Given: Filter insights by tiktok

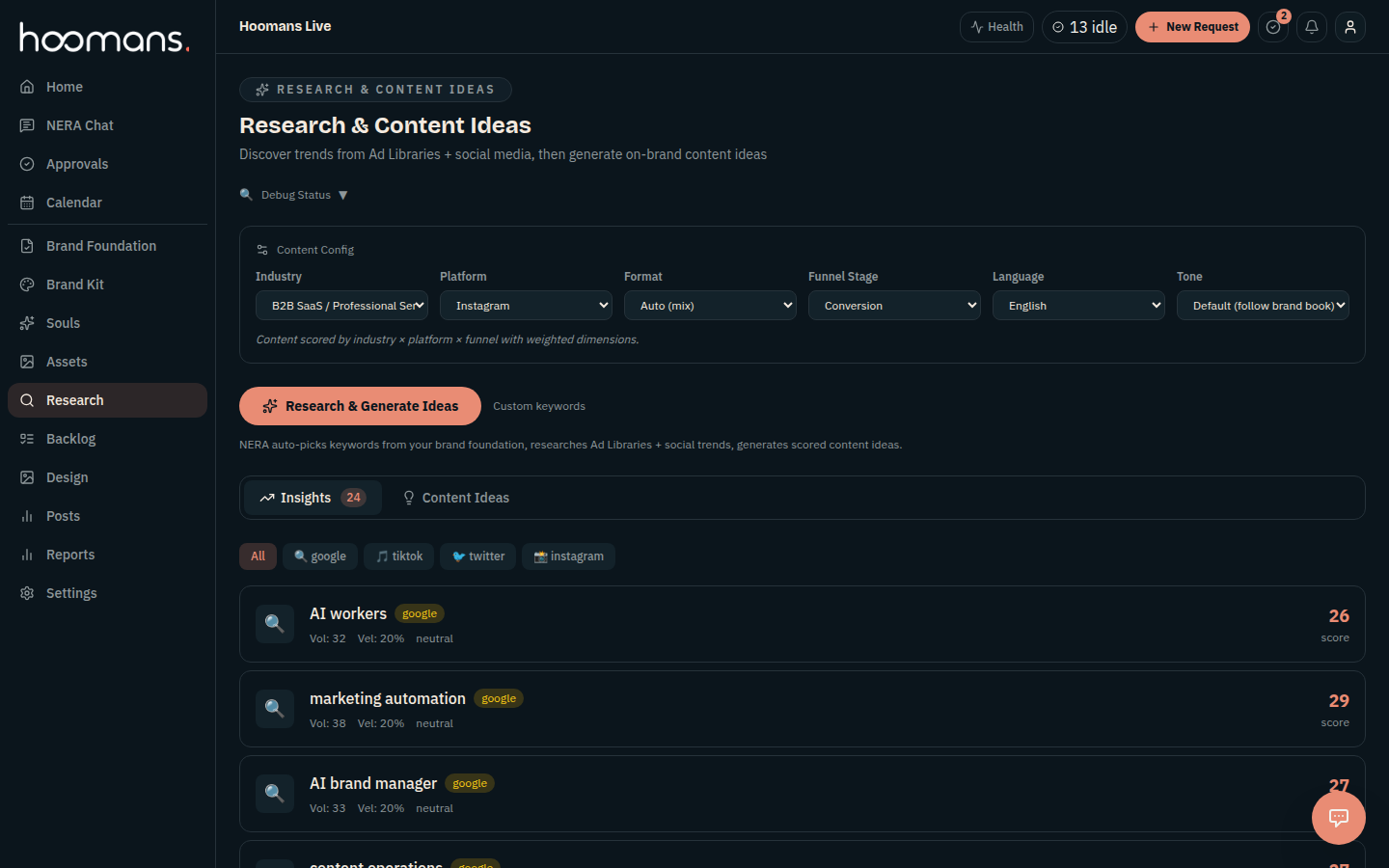Looking at the screenshot, I should pos(399,556).
